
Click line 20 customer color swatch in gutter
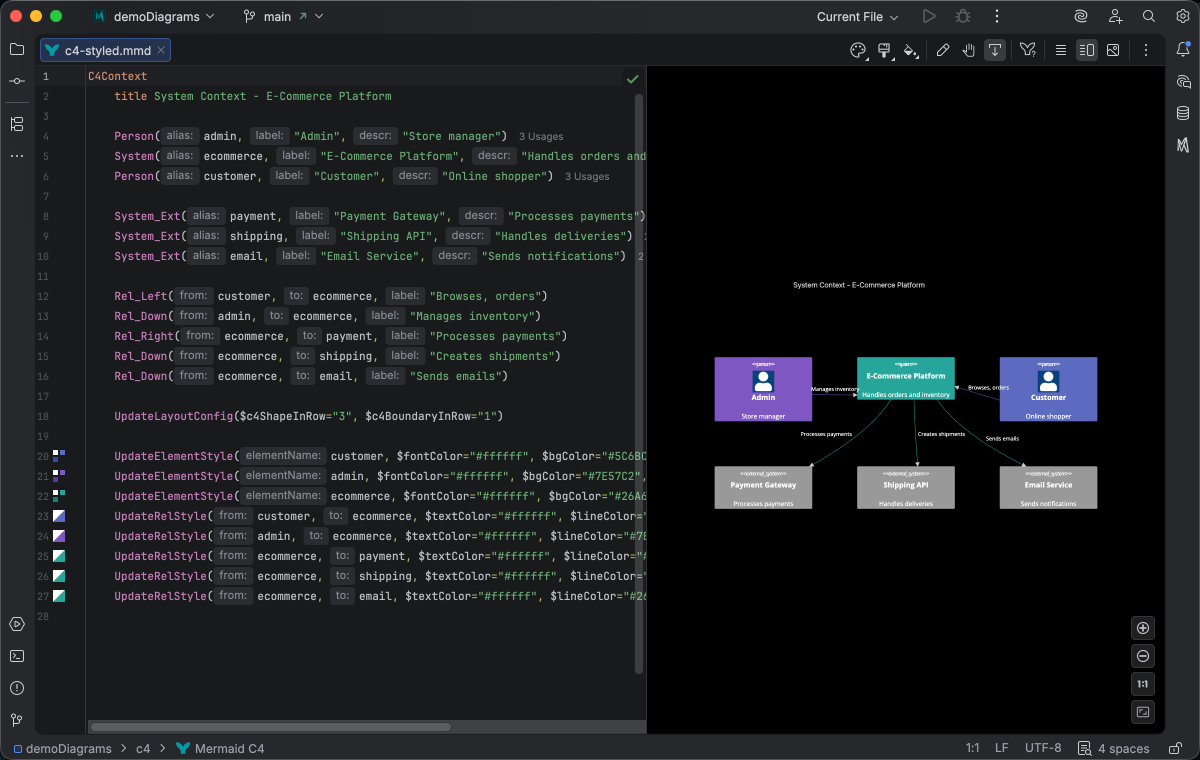tap(59, 456)
